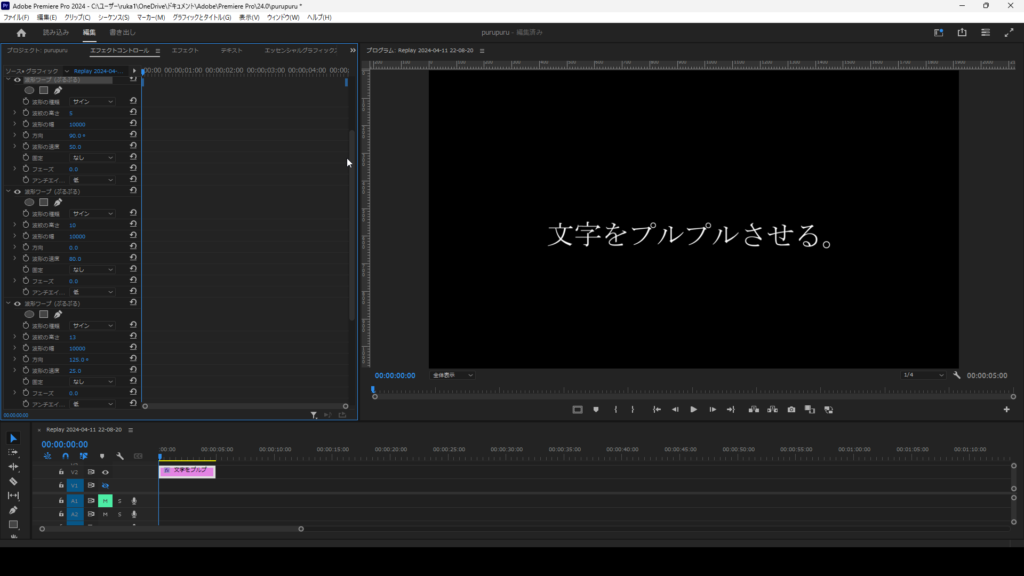Click the Add Marker icon in monitor
This screenshot has height=576, width=1024.
(596, 409)
